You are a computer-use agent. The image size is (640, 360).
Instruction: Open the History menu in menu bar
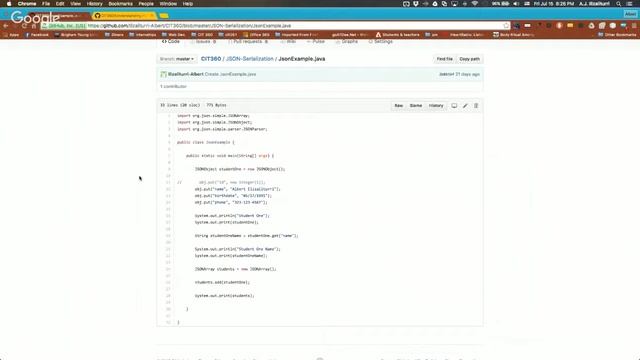click(x=95, y=4)
